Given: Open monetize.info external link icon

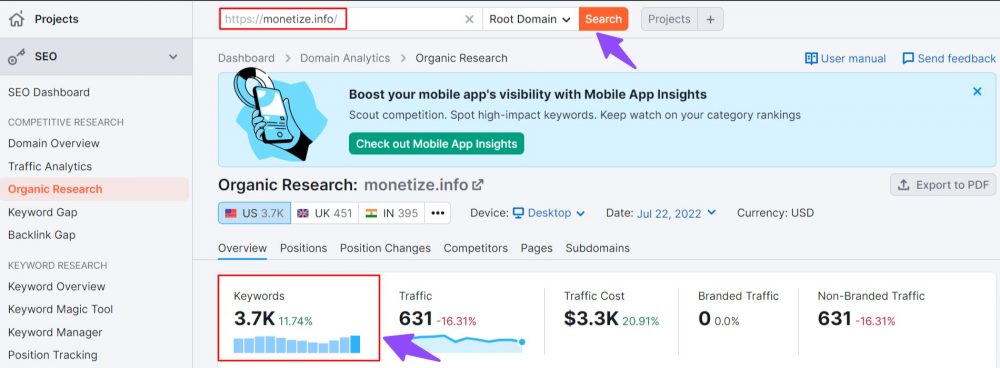Looking at the screenshot, I should click(x=477, y=185).
